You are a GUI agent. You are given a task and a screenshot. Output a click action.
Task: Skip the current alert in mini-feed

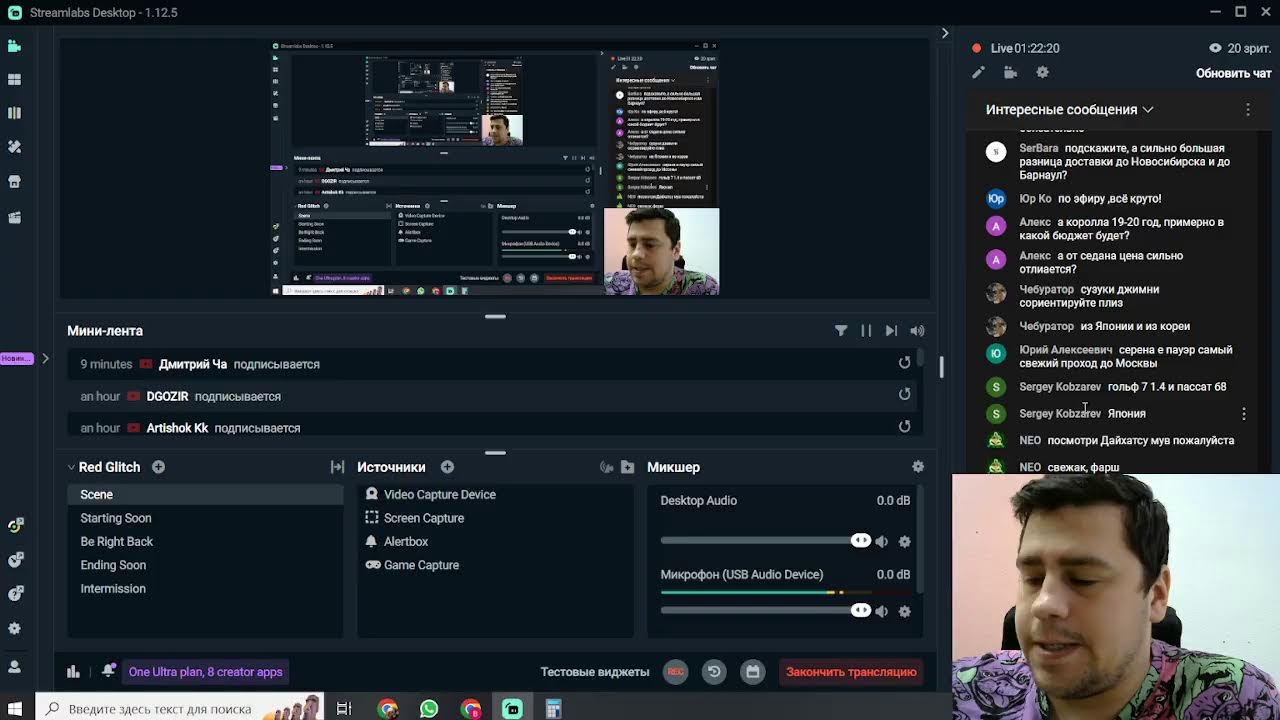[891, 331]
